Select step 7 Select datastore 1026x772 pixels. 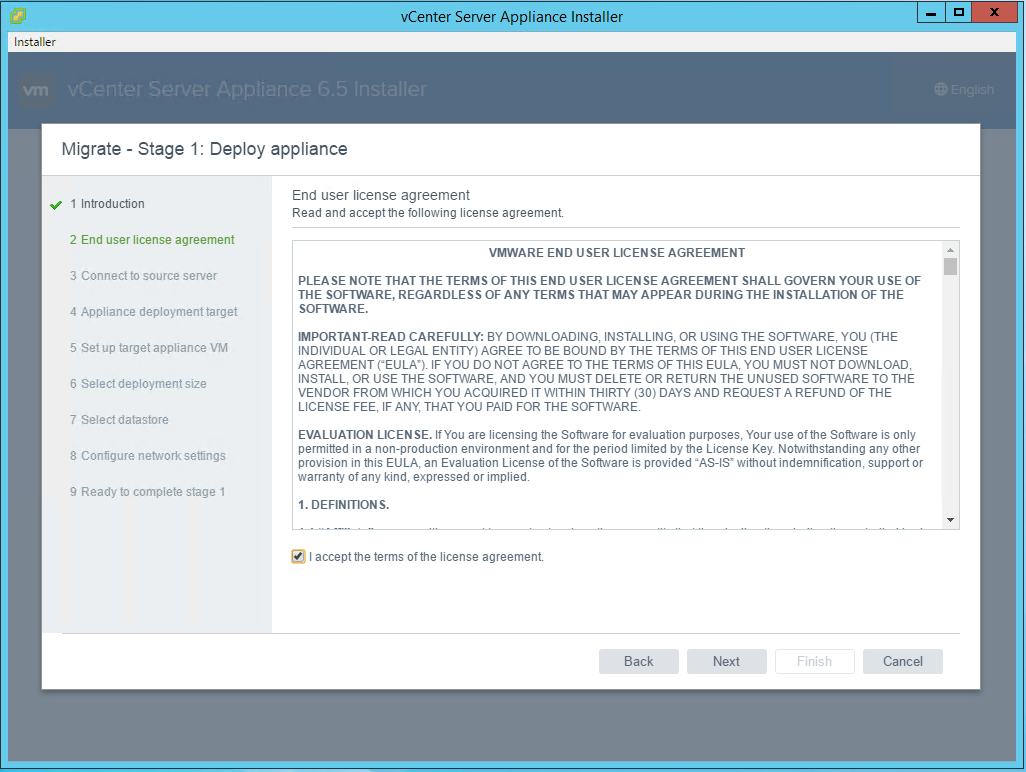(119, 420)
